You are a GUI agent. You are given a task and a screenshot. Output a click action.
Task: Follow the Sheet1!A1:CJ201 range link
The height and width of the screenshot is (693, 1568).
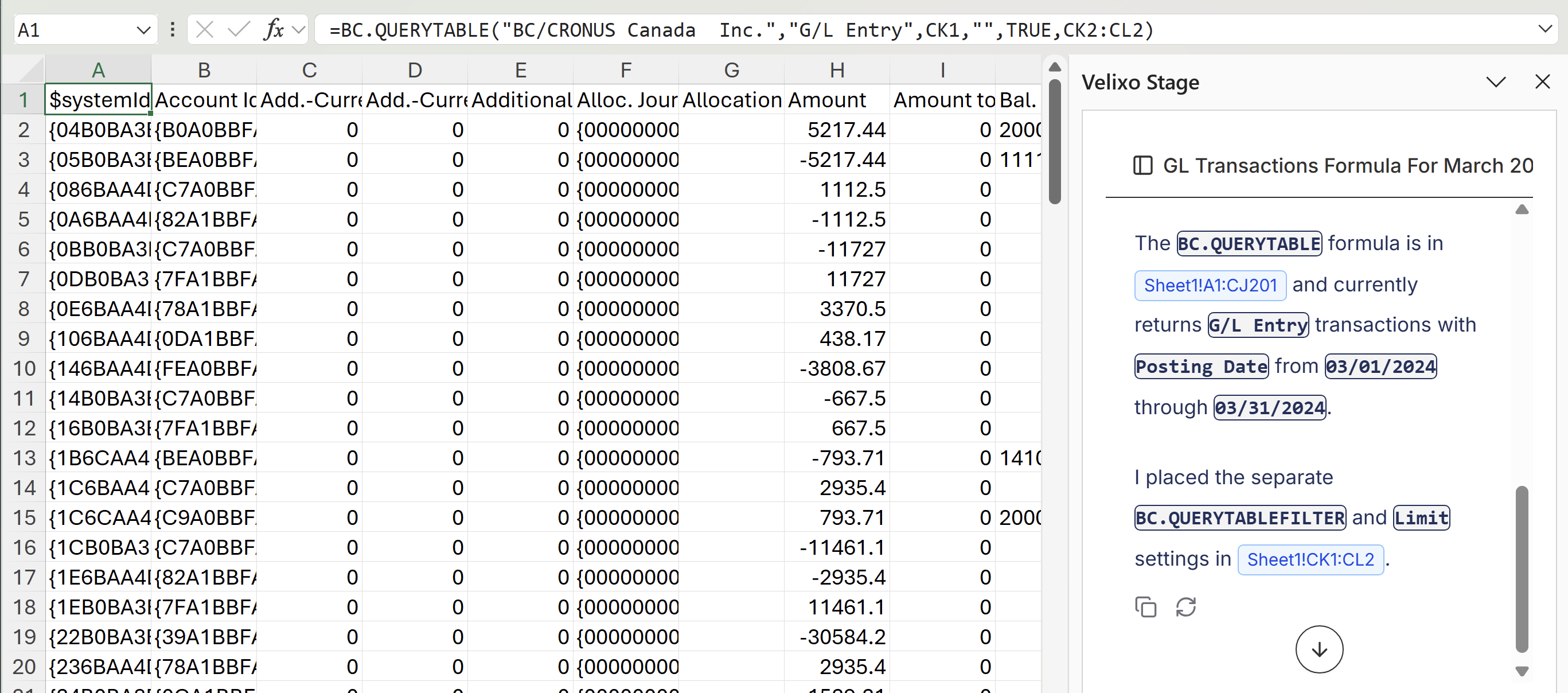1210,286
